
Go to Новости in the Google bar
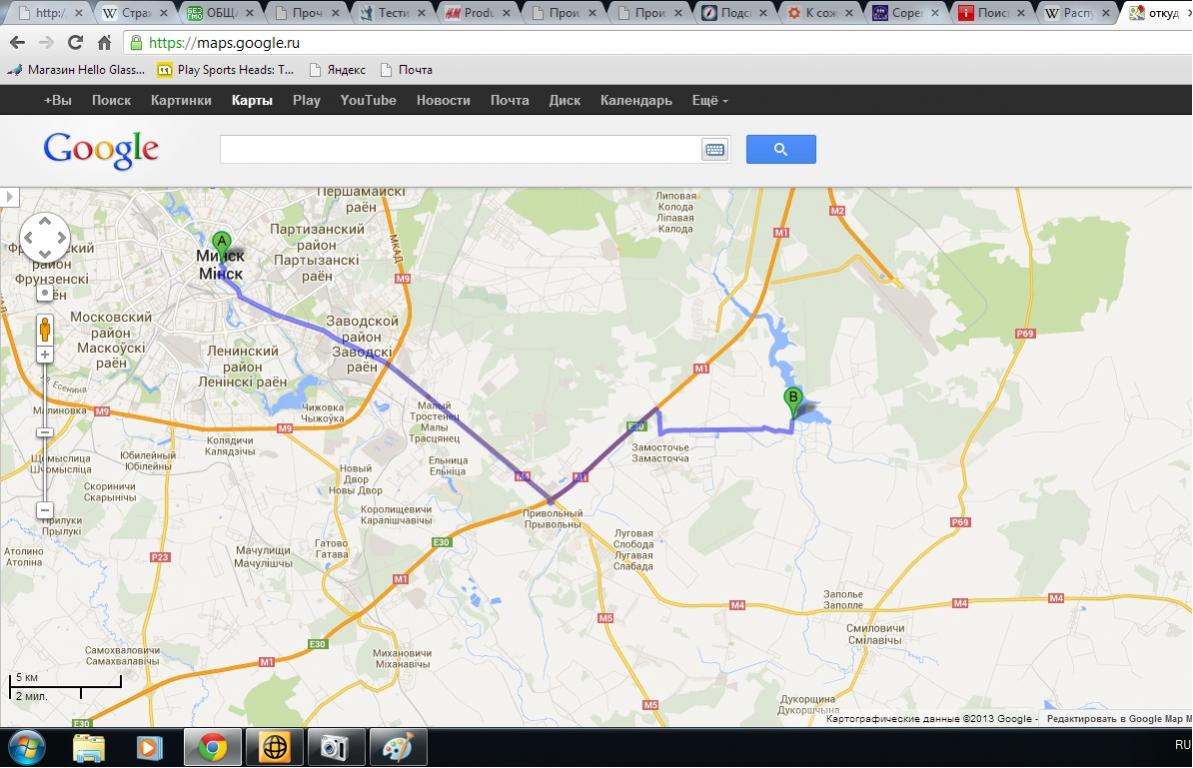443,100
